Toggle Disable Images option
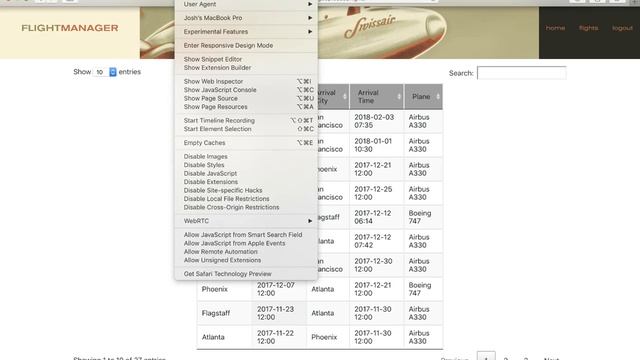The image size is (640, 360). pos(246,156)
